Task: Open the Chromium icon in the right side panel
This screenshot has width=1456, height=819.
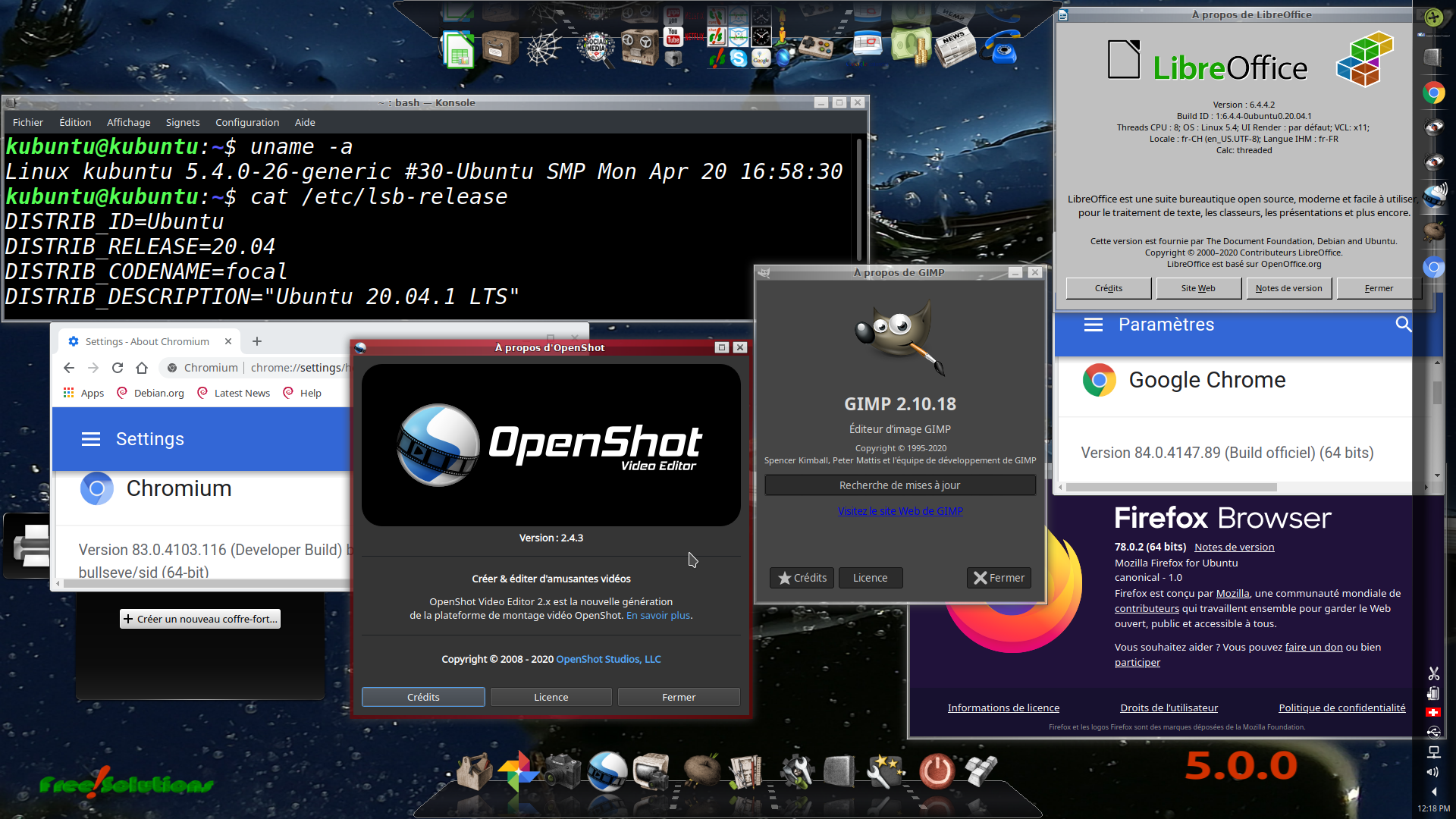Action: click(x=1433, y=267)
